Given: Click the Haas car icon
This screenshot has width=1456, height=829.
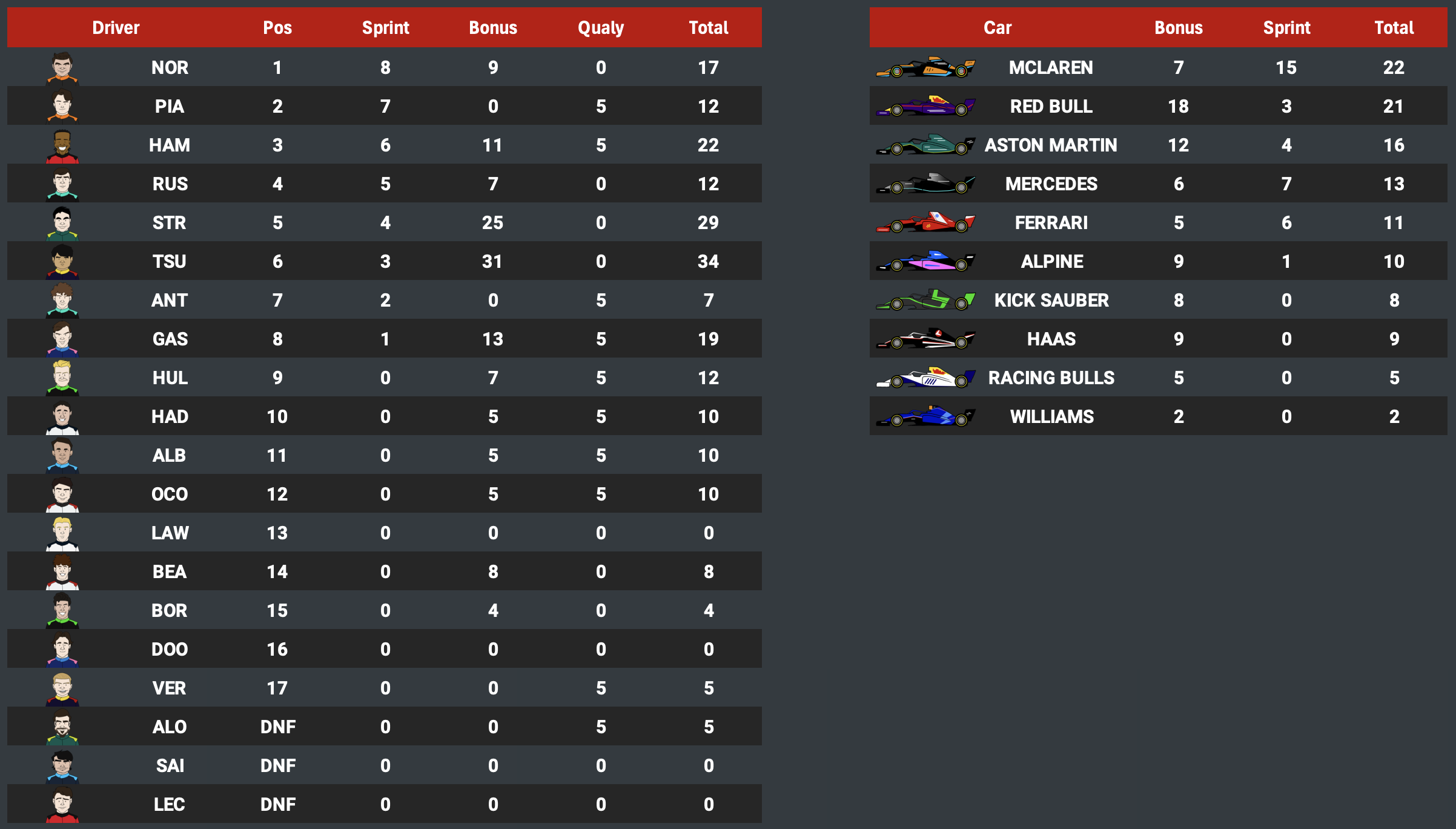Looking at the screenshot, I should (x=925, y=339).
